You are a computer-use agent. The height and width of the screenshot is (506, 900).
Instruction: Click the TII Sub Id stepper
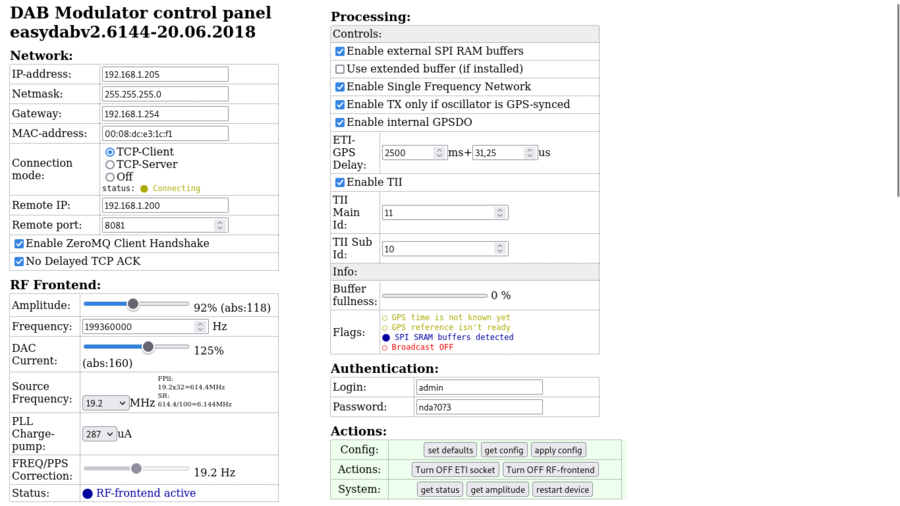pos(500,249)
